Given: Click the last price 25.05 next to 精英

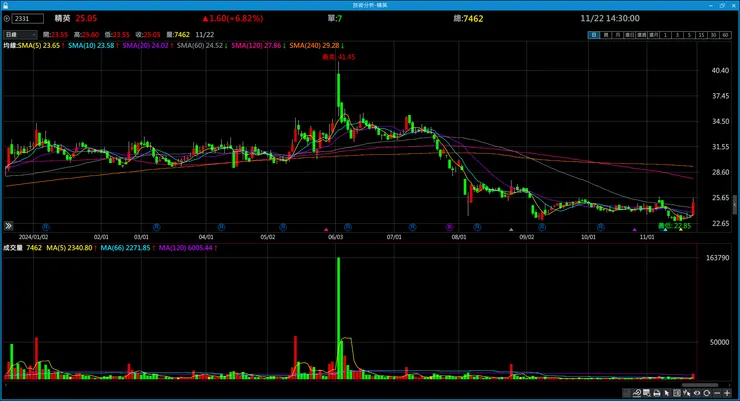Looking at the screenshot, I should [x=86, y=19].
